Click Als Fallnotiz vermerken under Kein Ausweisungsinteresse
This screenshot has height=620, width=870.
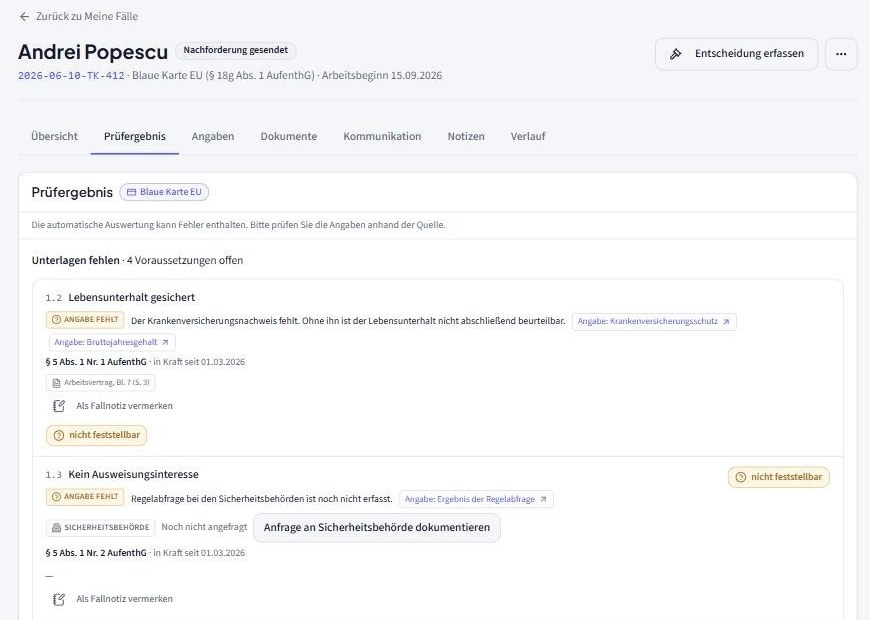pyautogui.click(x=113, y=599)
